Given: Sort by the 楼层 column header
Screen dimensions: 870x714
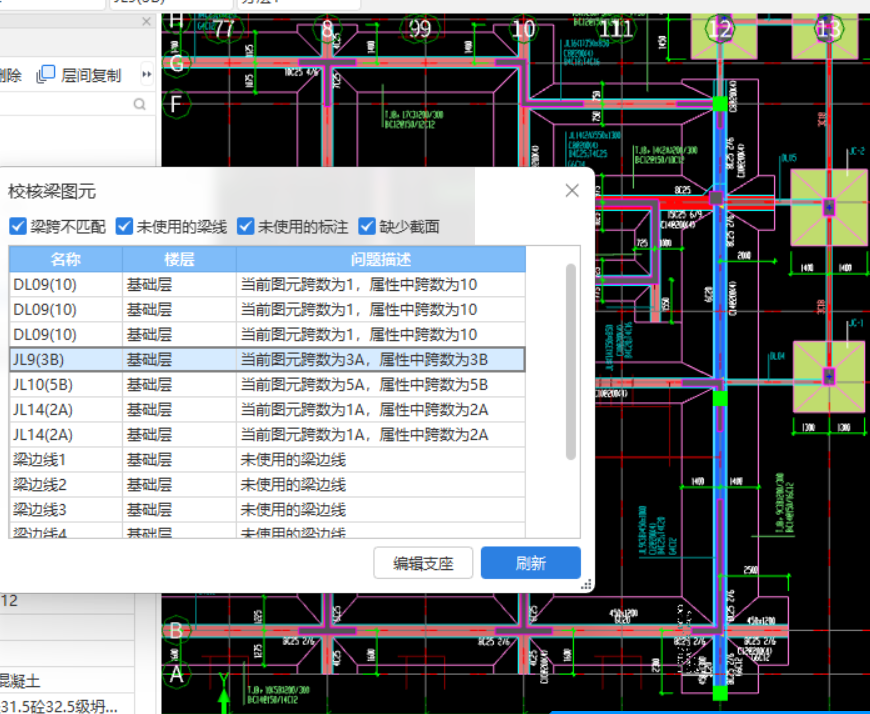Looking at the screenshot, I should [x=179, y=259].
